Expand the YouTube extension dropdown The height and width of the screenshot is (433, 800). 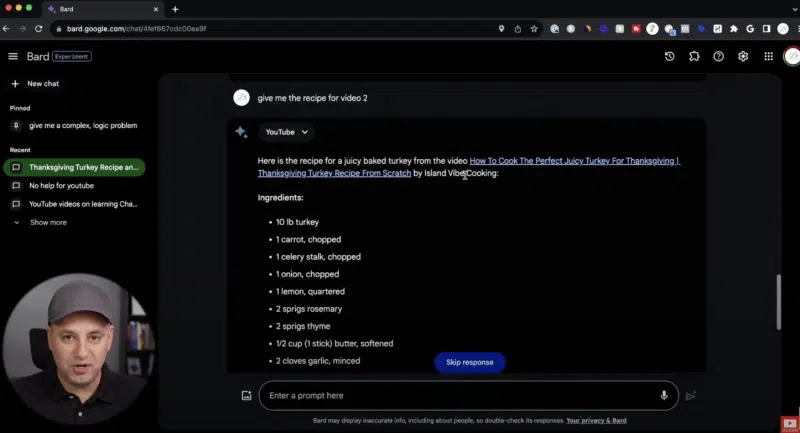[287, 132]
